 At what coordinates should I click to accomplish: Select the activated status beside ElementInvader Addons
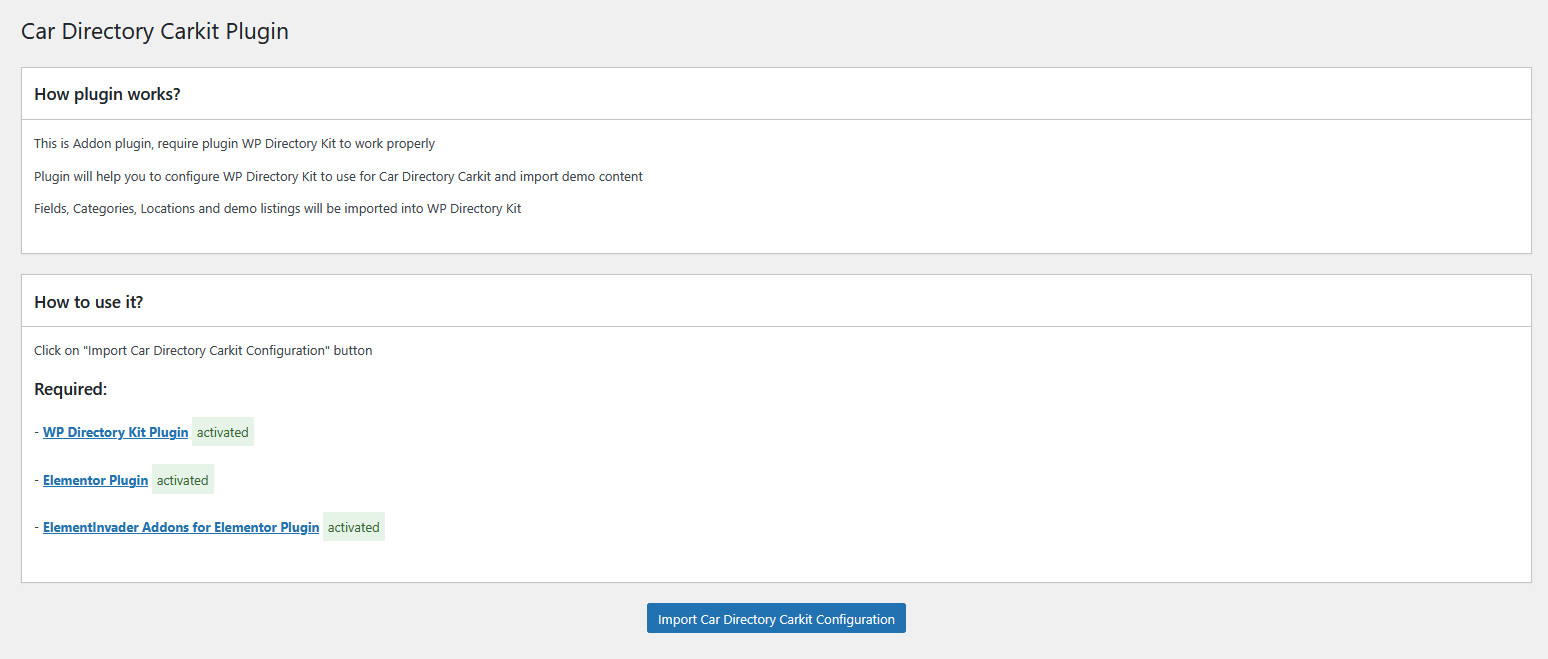coord(353,527)
